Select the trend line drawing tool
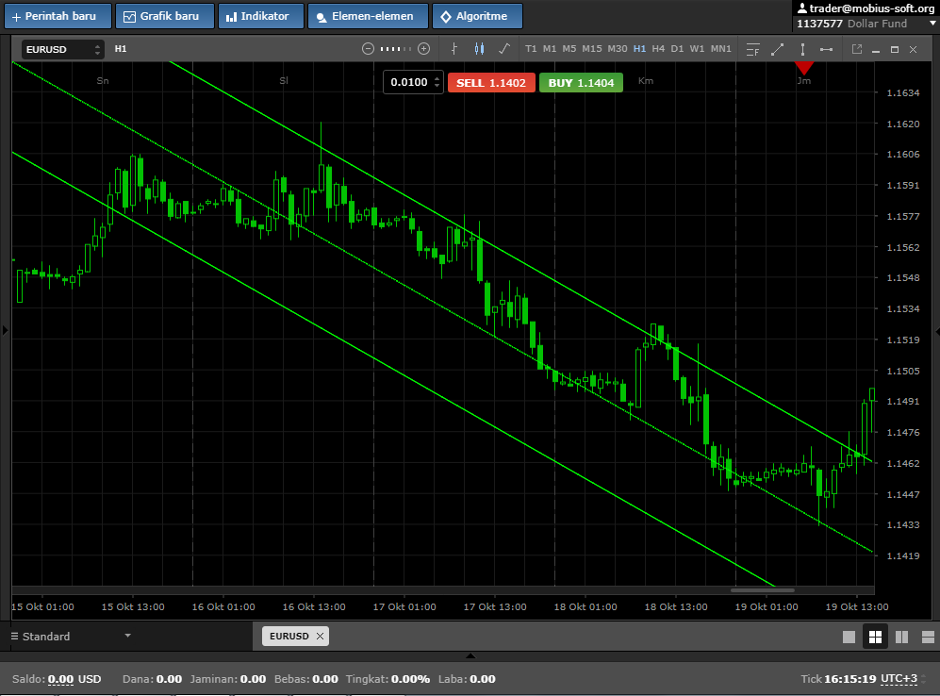This screenshot has height=696, width=940. click(x=778, y=50)
